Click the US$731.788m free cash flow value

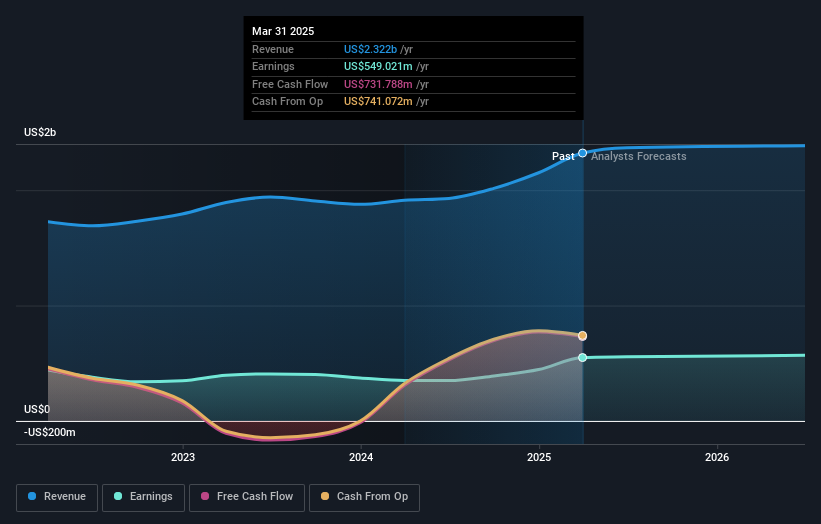click(x=378, y=84)
